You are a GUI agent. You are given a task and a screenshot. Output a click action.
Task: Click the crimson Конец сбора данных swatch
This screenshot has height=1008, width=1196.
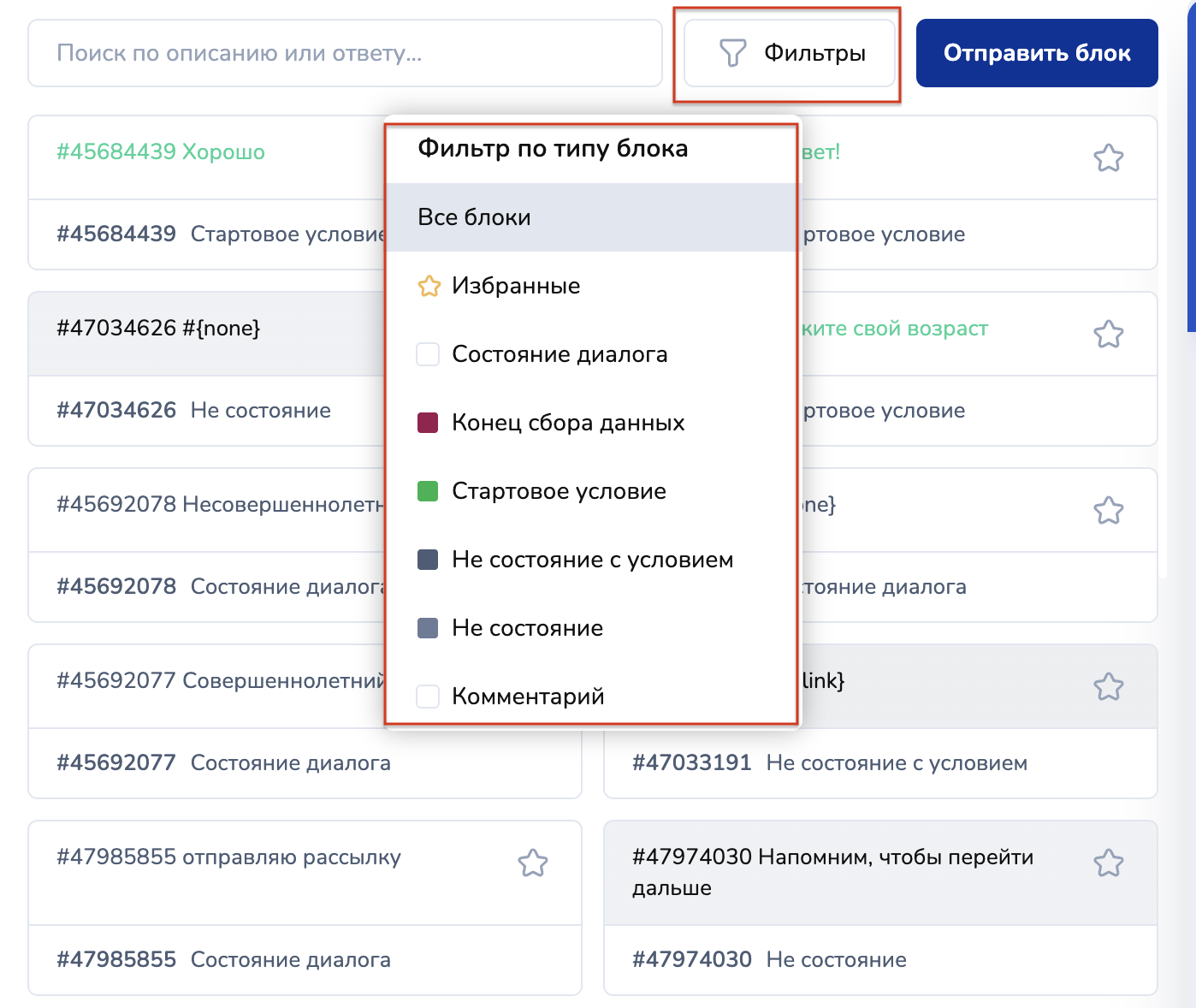pos(428,423)
